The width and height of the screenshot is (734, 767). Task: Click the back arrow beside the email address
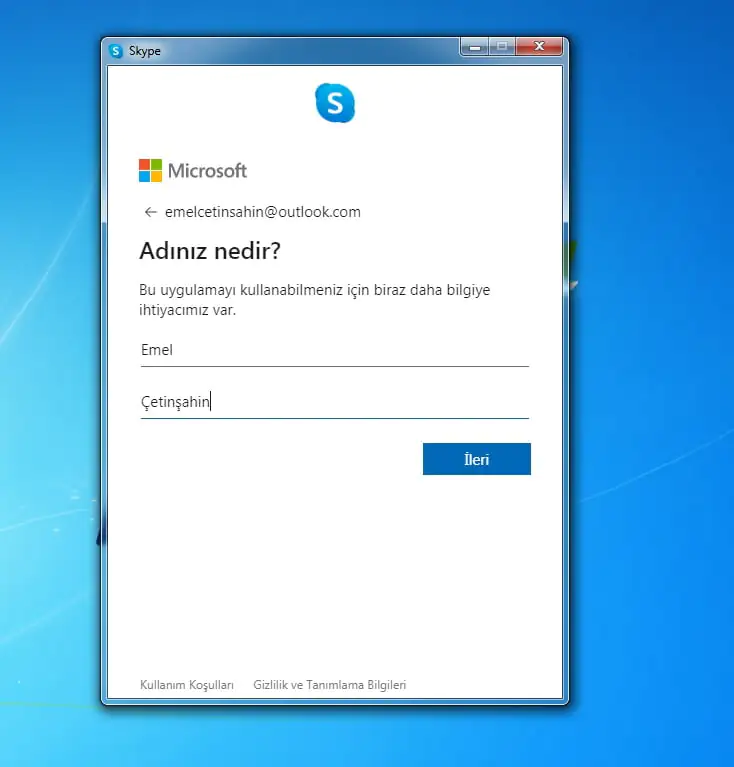point(150,212)
